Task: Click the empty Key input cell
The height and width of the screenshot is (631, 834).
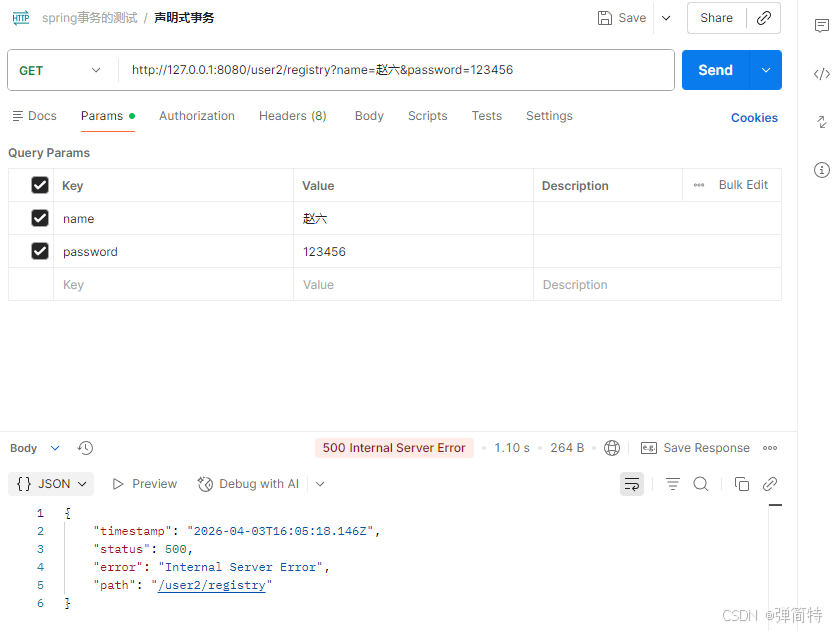Action: pyautogui.click(x=173, y=285)
